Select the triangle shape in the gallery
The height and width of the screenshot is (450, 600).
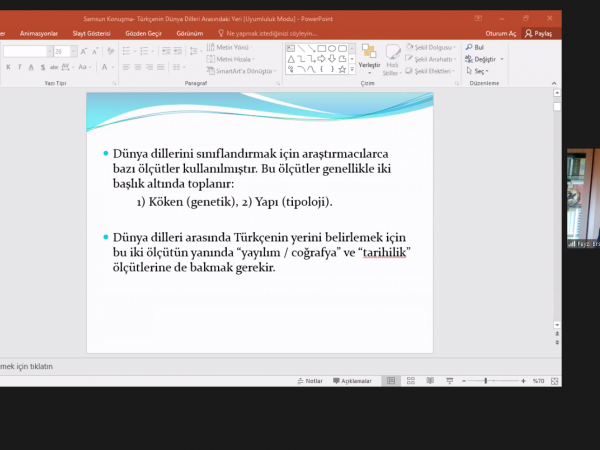291,59
